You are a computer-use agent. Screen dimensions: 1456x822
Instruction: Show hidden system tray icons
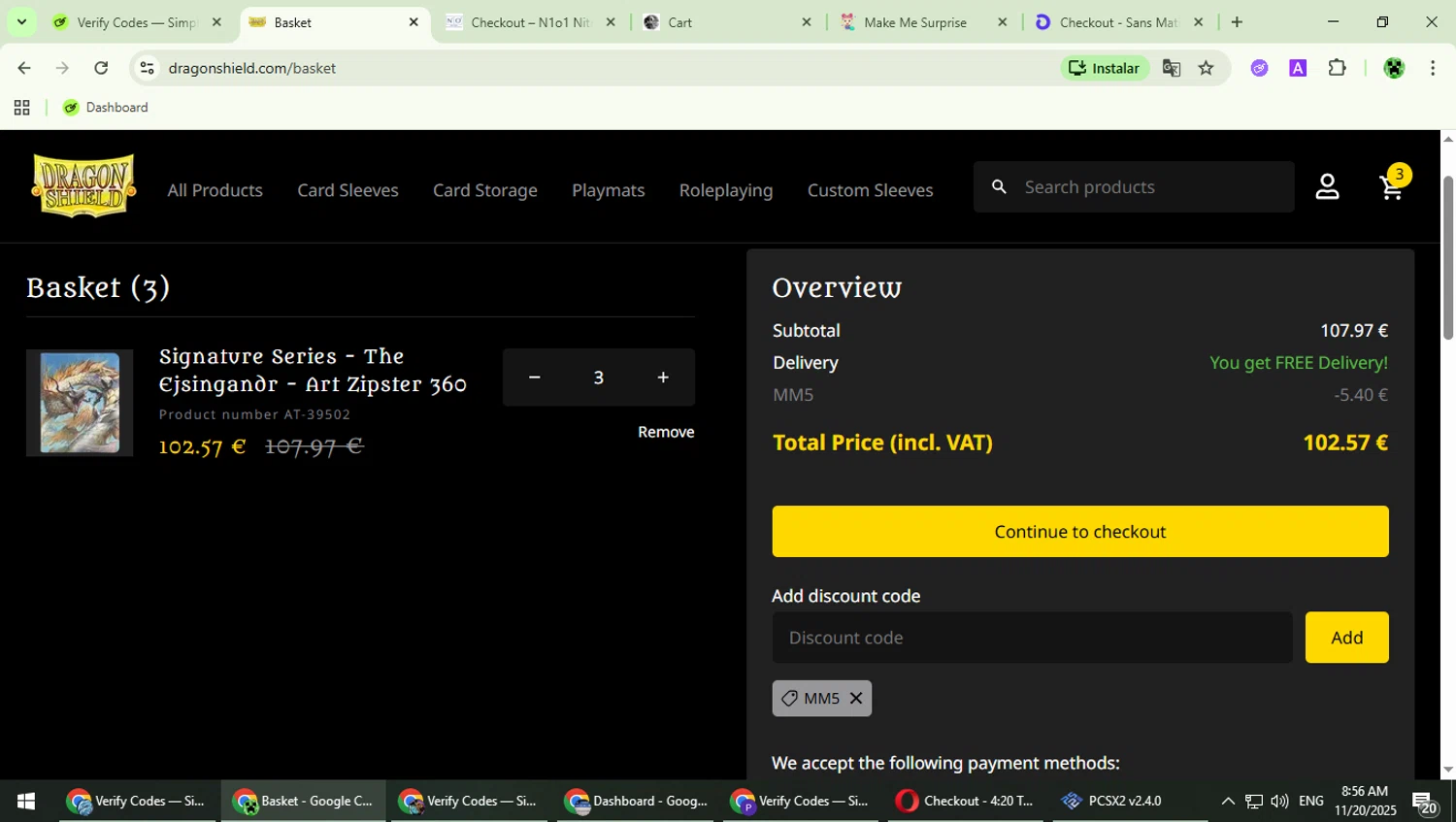pyautogui.click(x=1227, y=801)
